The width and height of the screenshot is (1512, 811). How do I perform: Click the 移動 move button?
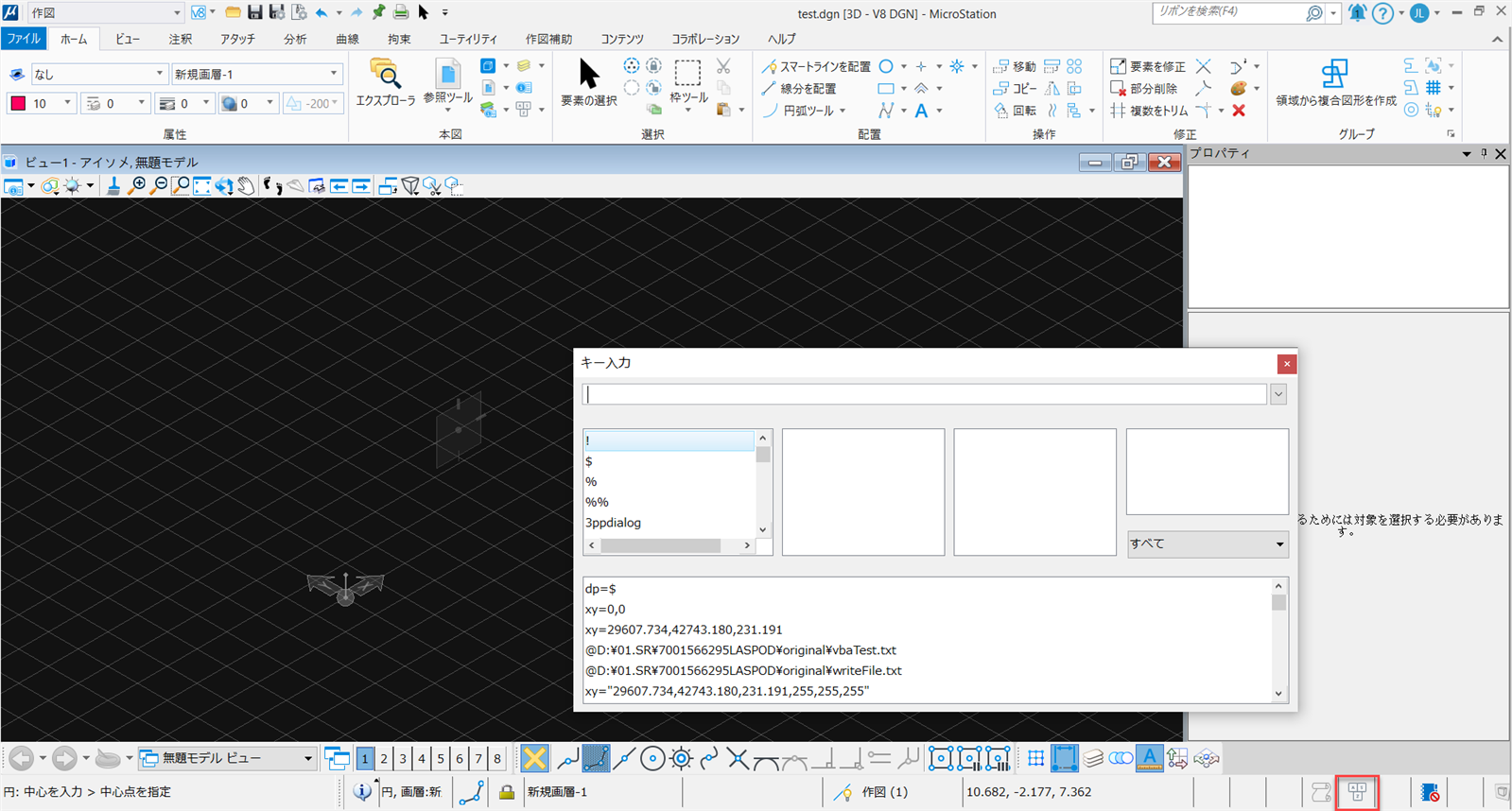tap(1015, 66)
